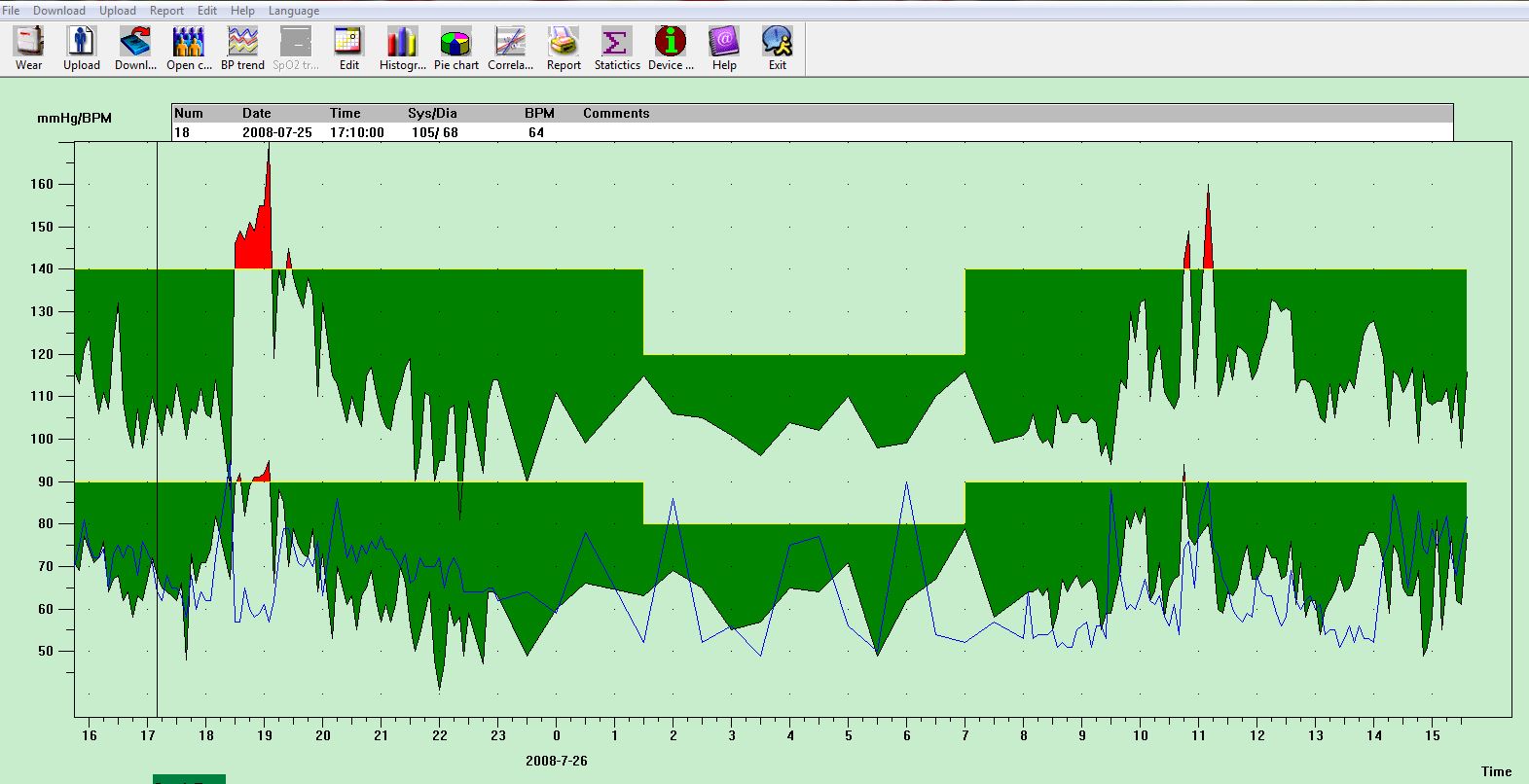Image resolution: width=1529 pixels, height=784 pixels.
Task: Click the Report printer icon
Action: coord(564,48)
